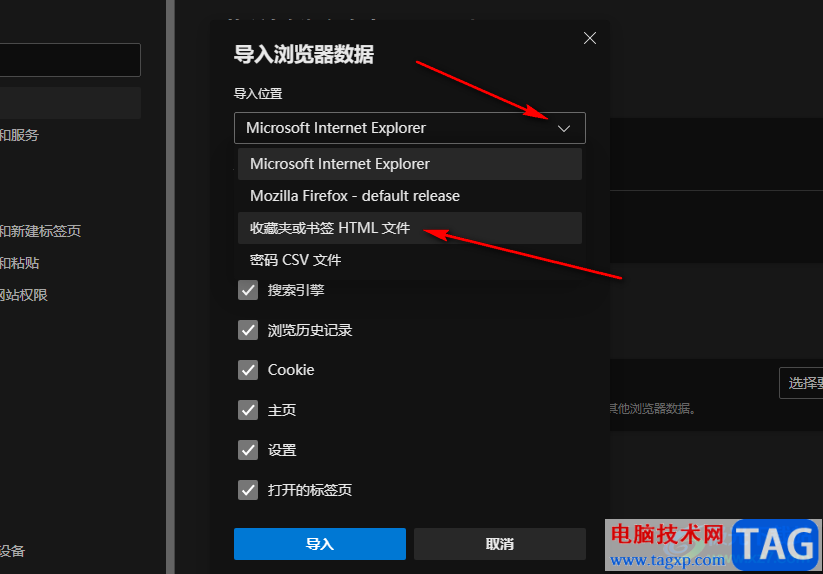The image size is (823, 574).
Task: Select 收藏夹或书签 HTML 文件 option
Action: coord(409,228)
